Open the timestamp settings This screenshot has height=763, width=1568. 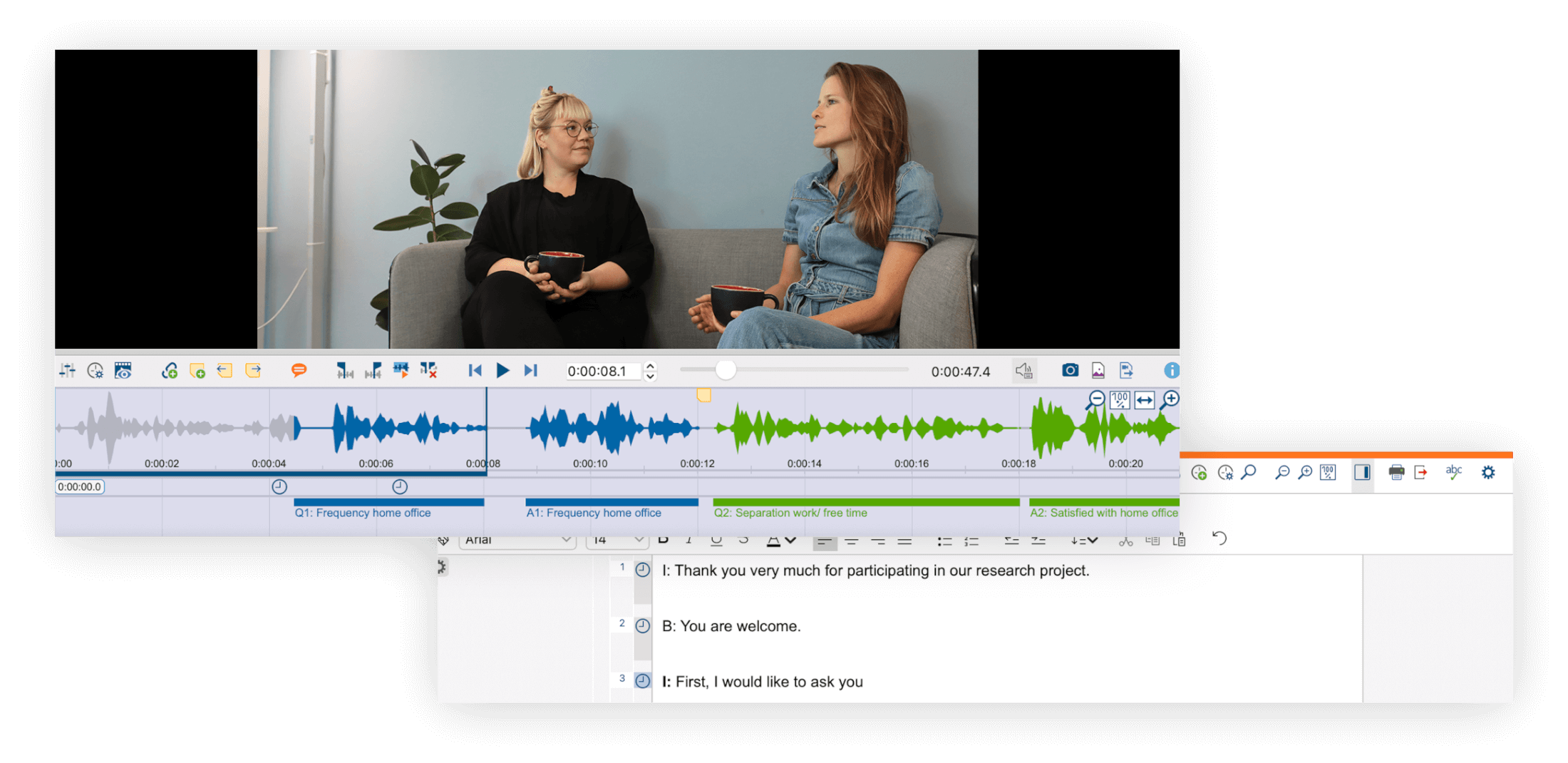[x=1226, y=473]
